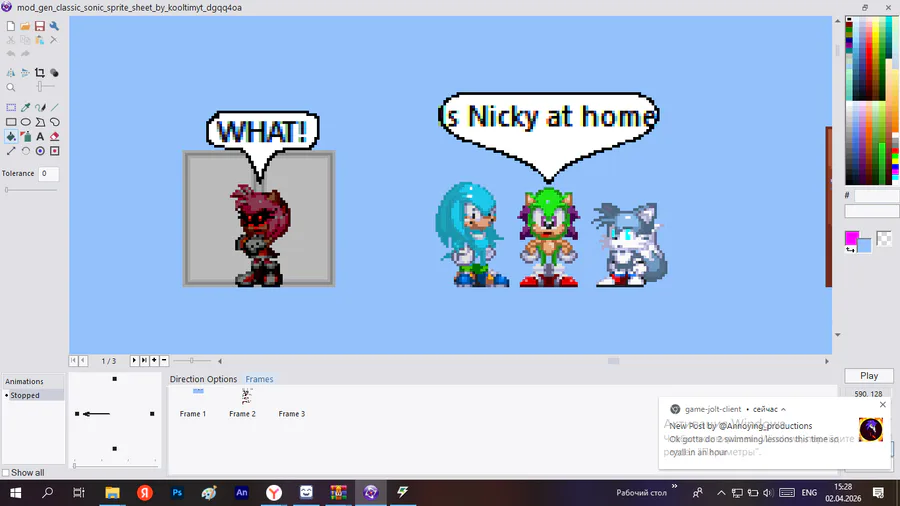
Task: Jump to first frame button
Action: (x=73, y=360)
